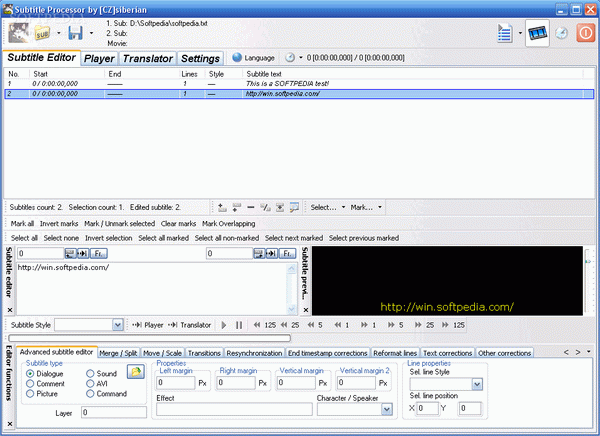This screenshot has height=436, width=600.
Task: Click the split subtitle slash icon
Action: [x=265, y=207]
